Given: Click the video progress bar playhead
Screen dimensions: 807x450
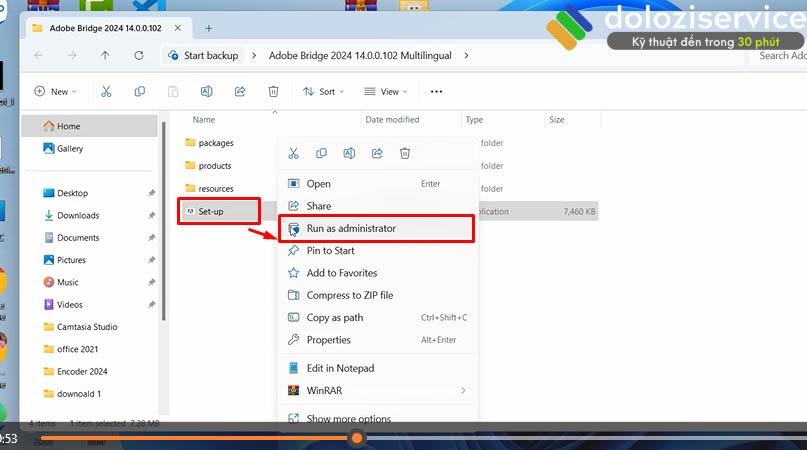Looking at the screenshot, I should click(357, 438).
